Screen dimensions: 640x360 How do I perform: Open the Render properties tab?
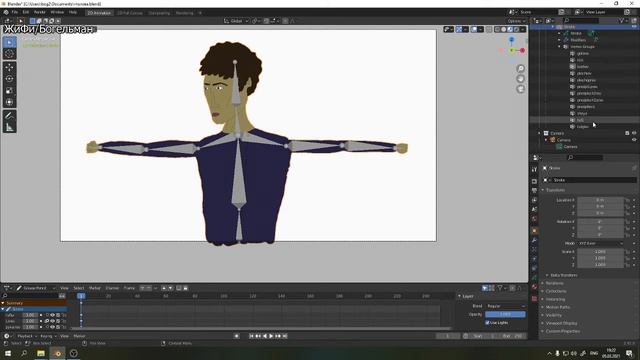[534, 181]
